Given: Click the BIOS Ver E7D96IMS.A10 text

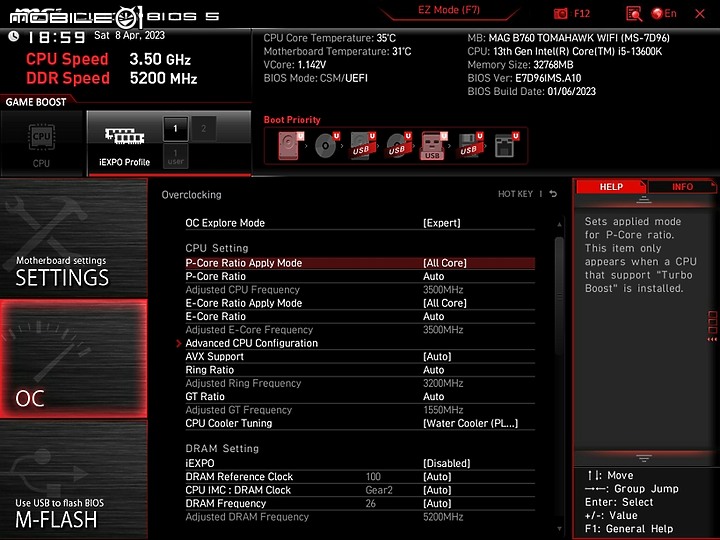Looking at the screenshot, I should pos(524,78).
